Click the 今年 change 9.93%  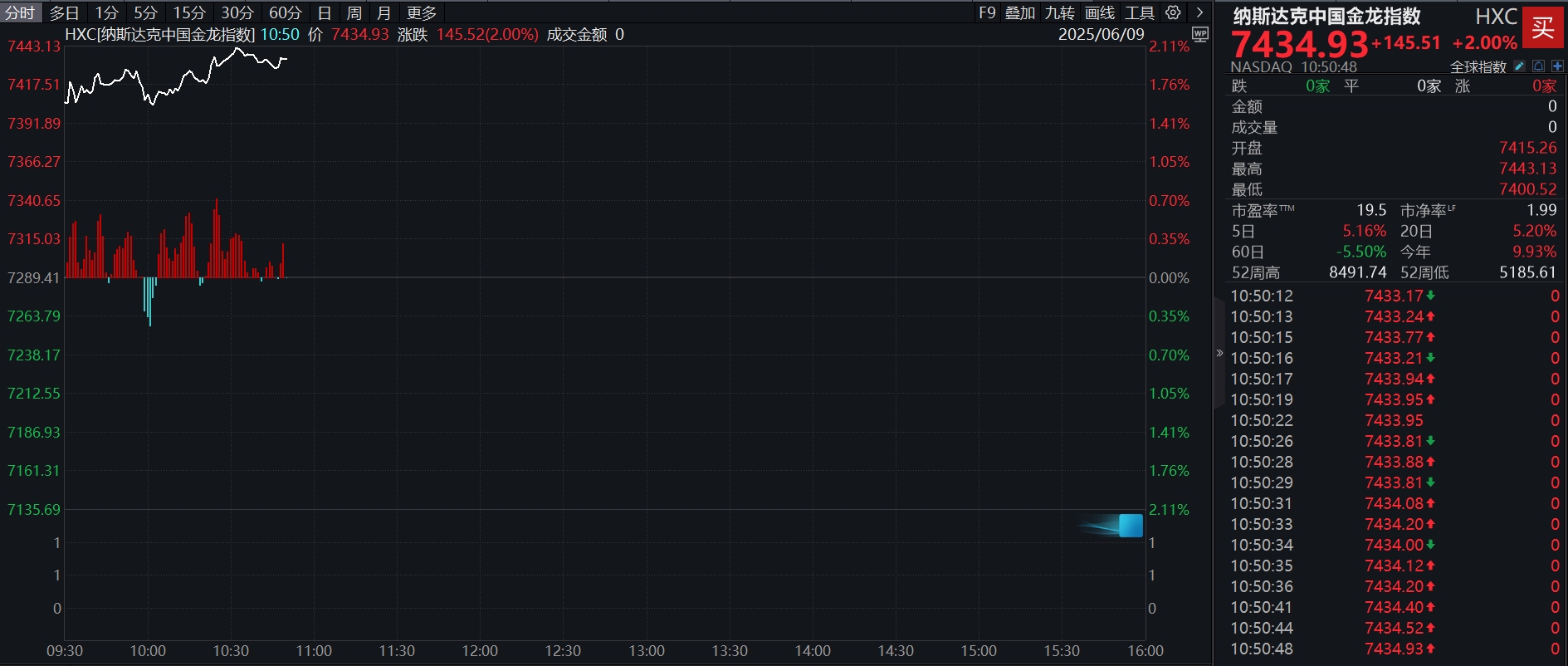(1534, 252)
